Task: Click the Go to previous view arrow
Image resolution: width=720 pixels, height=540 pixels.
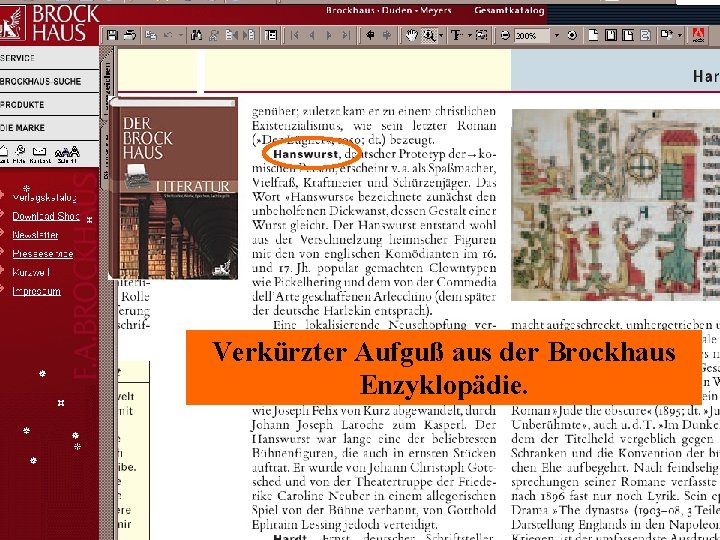Action: pyautogui.click(x=370, y=35)
